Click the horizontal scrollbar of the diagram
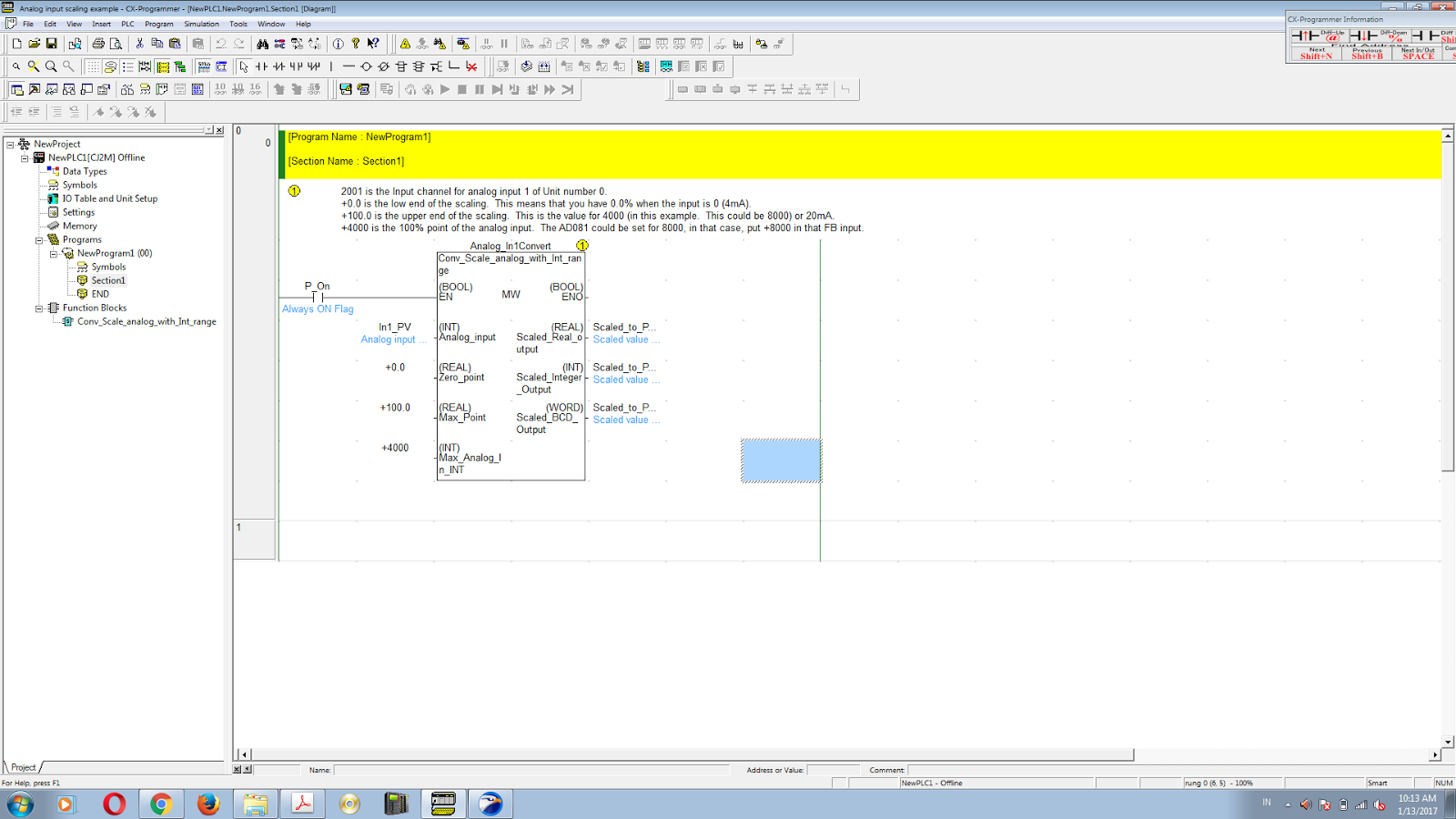The width and height of the screenshot is (1456, 819). 693,754
